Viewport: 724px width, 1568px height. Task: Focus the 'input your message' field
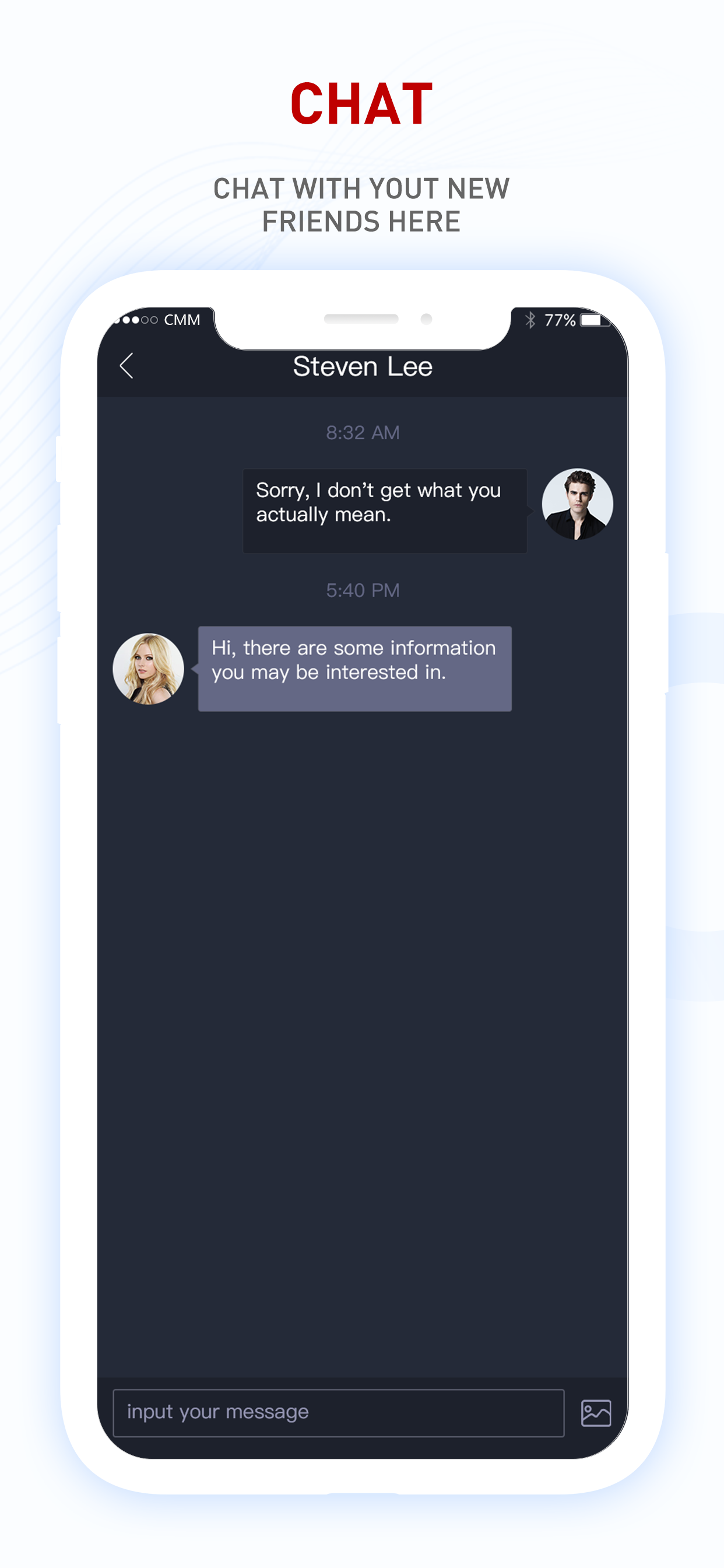338,1413
